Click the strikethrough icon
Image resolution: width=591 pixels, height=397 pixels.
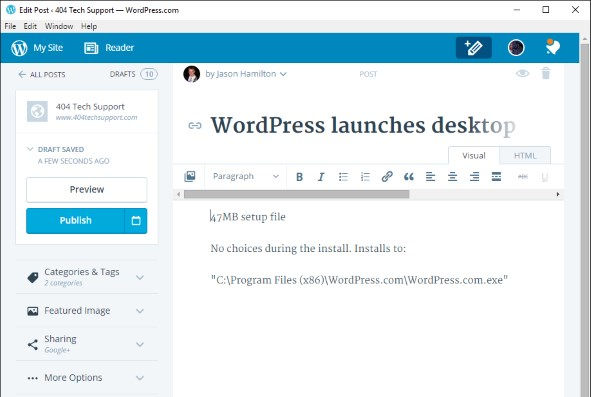pyautogui.click(x=522, y=176)
